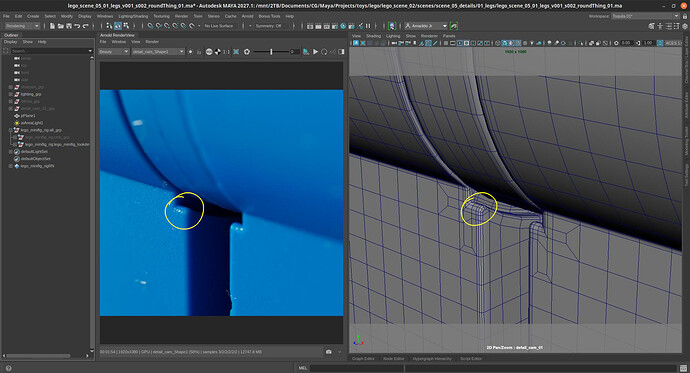Expand the defaultLightSet node in the Outliner
Viewport: 690px width, 373px height.
11,152
